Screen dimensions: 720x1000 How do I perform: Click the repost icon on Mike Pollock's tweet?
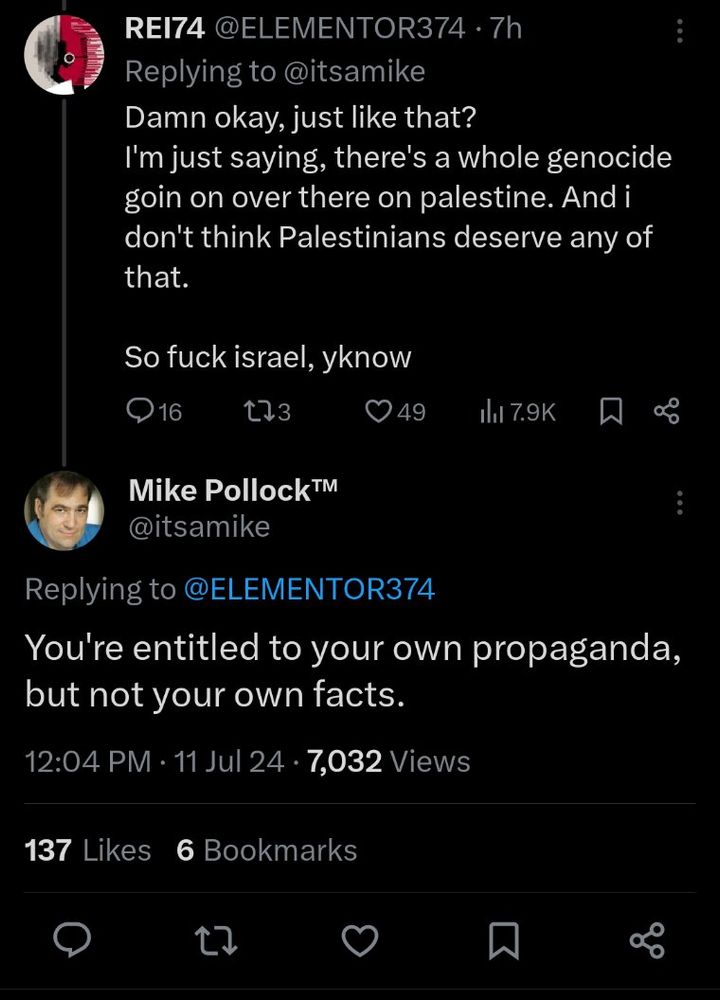point(216,938)
